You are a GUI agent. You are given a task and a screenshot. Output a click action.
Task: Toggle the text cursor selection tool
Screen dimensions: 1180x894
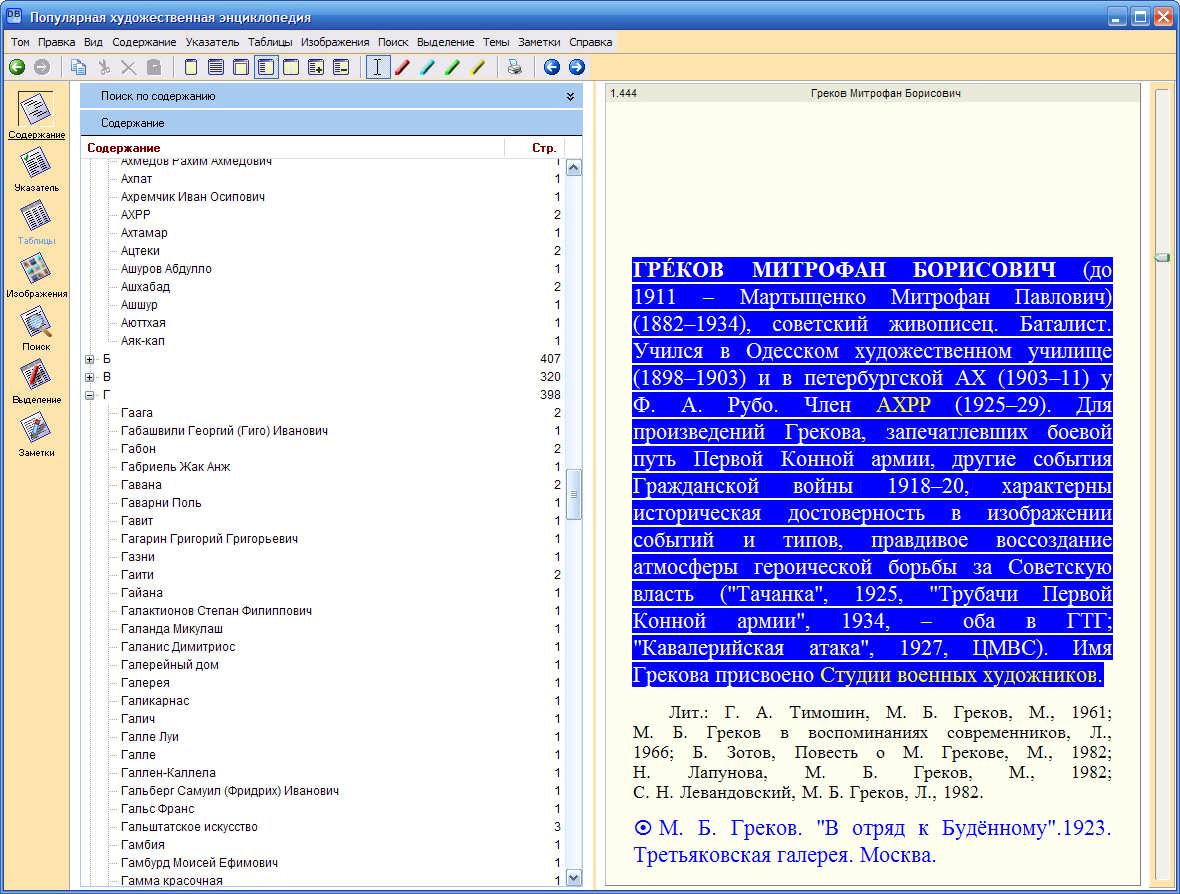click(x=377, y=67)
